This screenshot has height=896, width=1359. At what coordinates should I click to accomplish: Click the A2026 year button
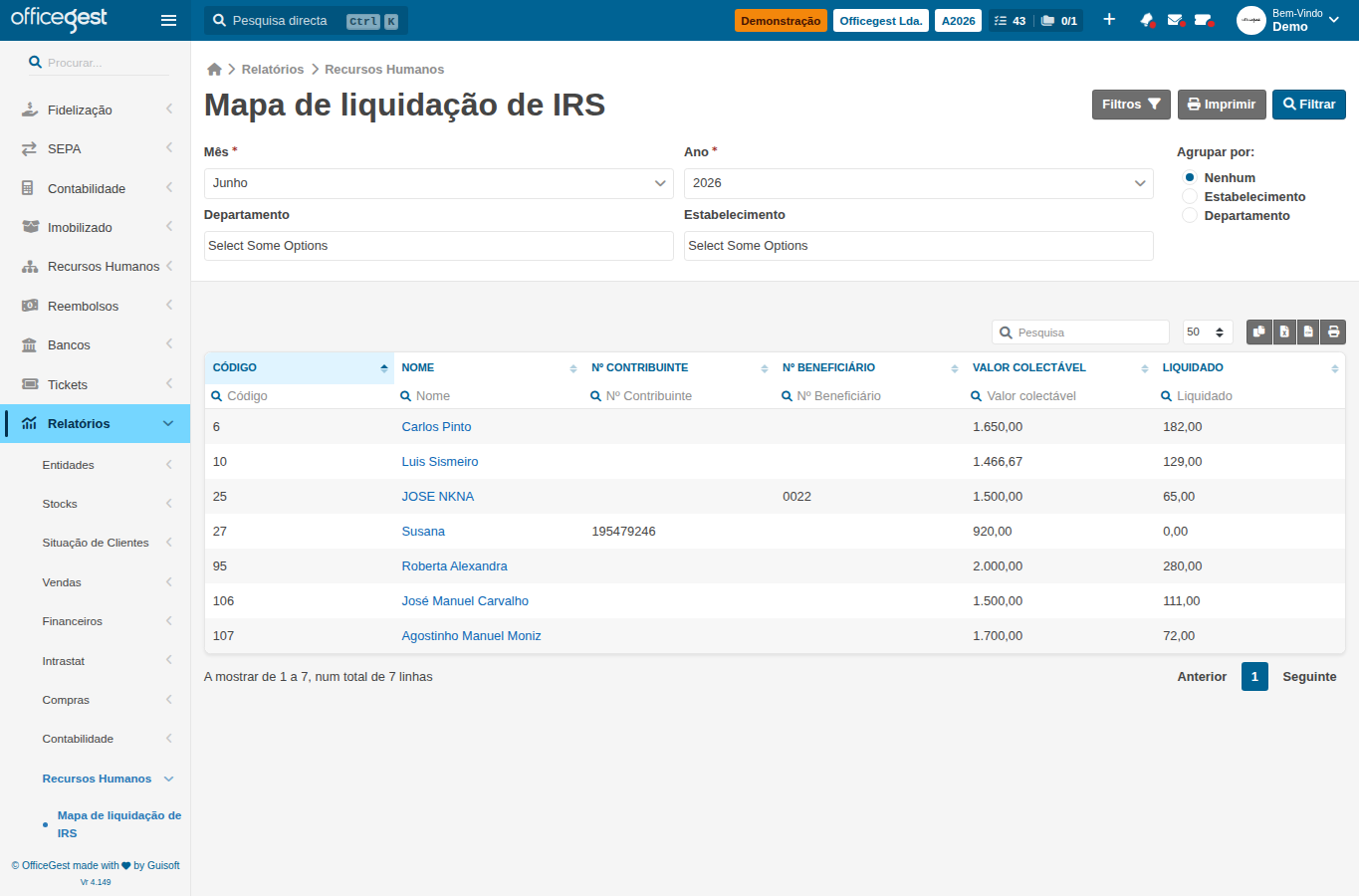[959, 21]
